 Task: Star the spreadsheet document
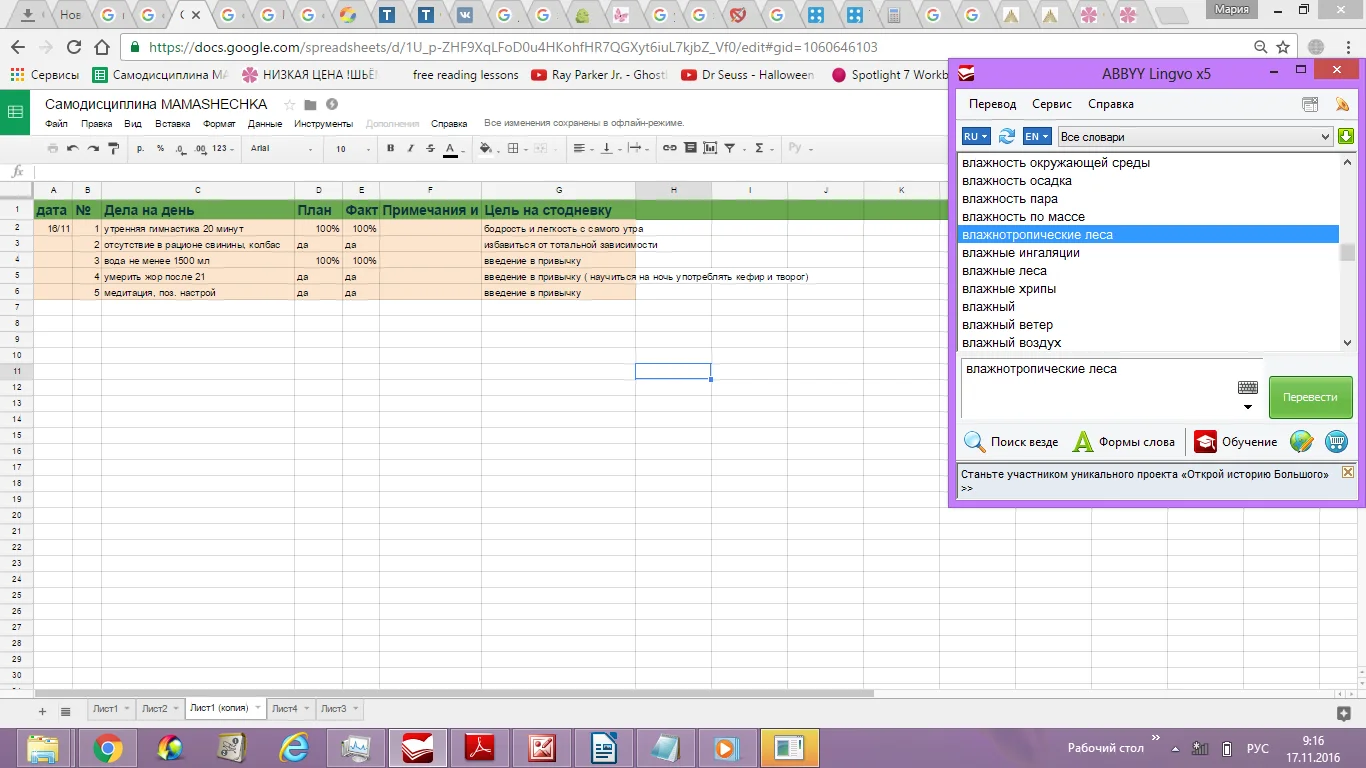(x=290, y=105)
